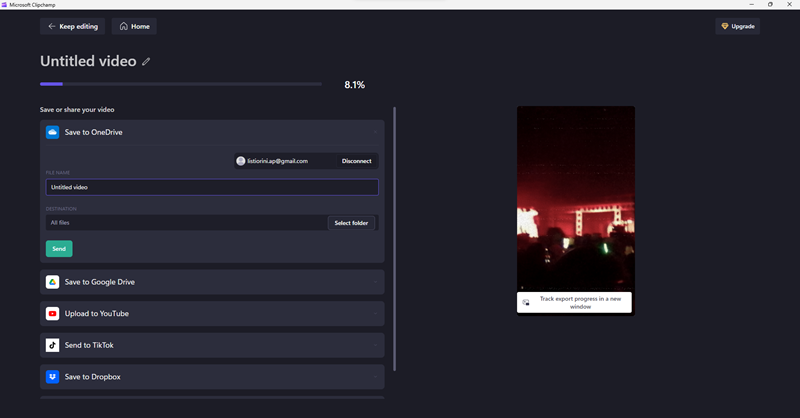
Task: Track export progress in a new window
Action: (x=574, y=303)
